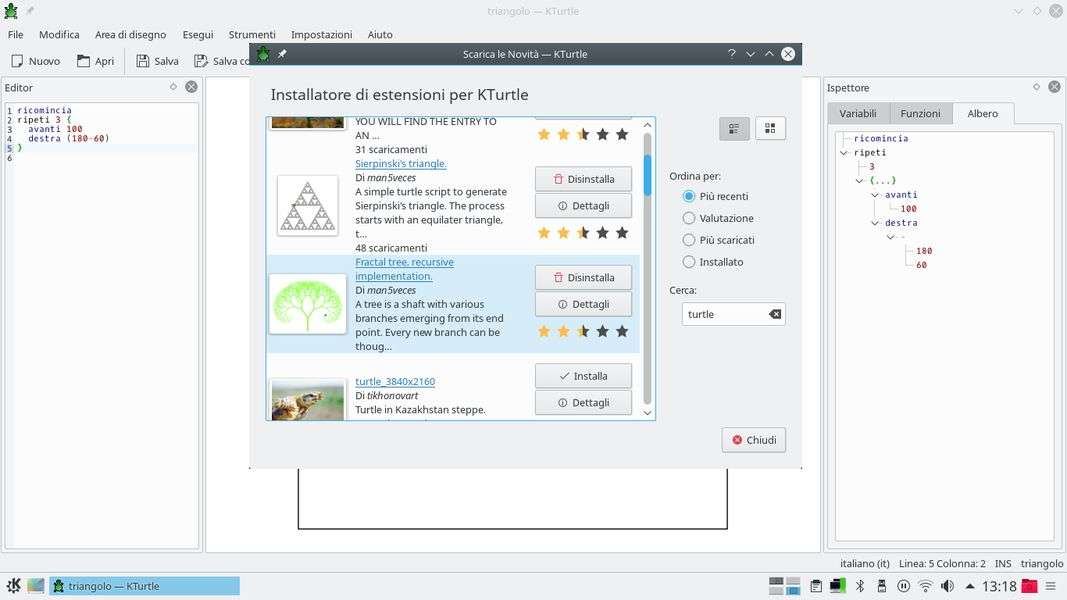Open the KDE application launcher

pyautogui.click(x=13, y=586)
